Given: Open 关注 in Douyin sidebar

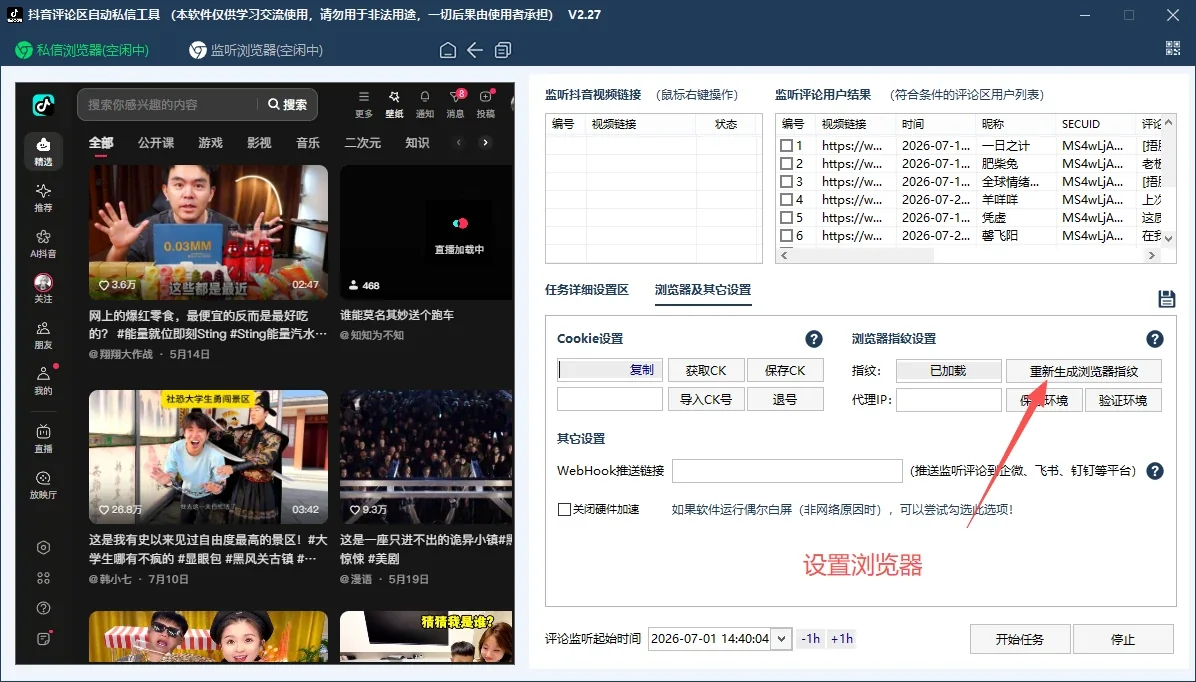Looking at the screenshot, I should [x=43, y=288].
